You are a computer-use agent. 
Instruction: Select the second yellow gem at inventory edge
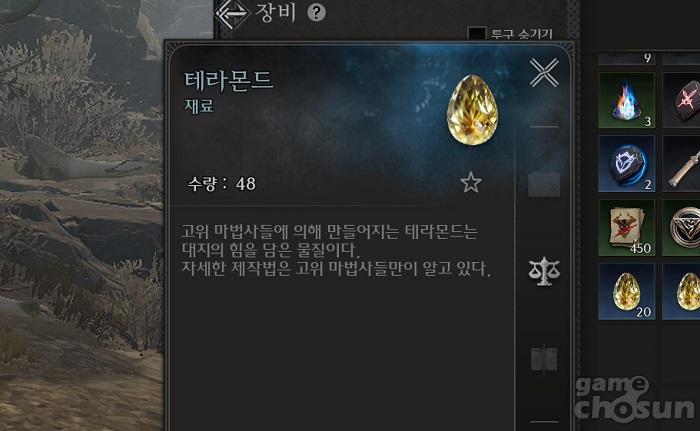(x=681, y=291)
